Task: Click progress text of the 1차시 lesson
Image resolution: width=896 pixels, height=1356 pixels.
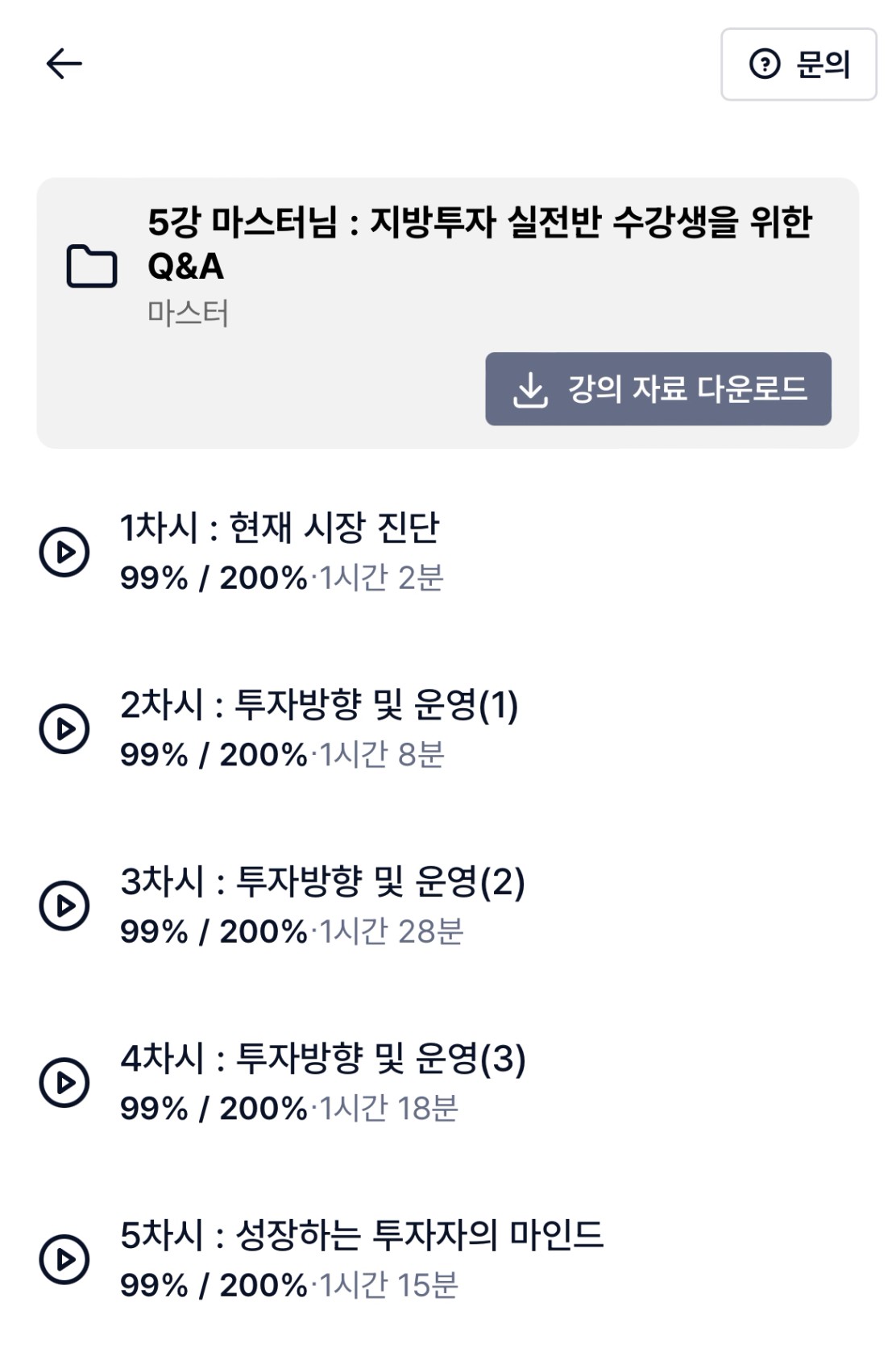Action: click(213, 578)
